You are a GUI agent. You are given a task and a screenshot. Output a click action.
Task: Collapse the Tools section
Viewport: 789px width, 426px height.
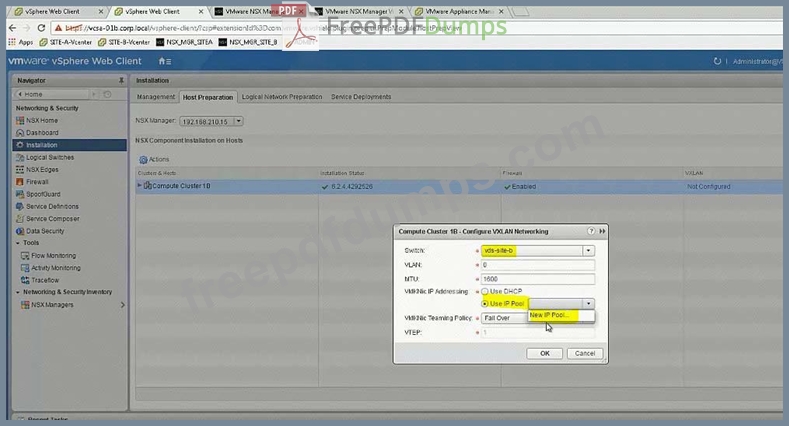[x=18, y=243]
